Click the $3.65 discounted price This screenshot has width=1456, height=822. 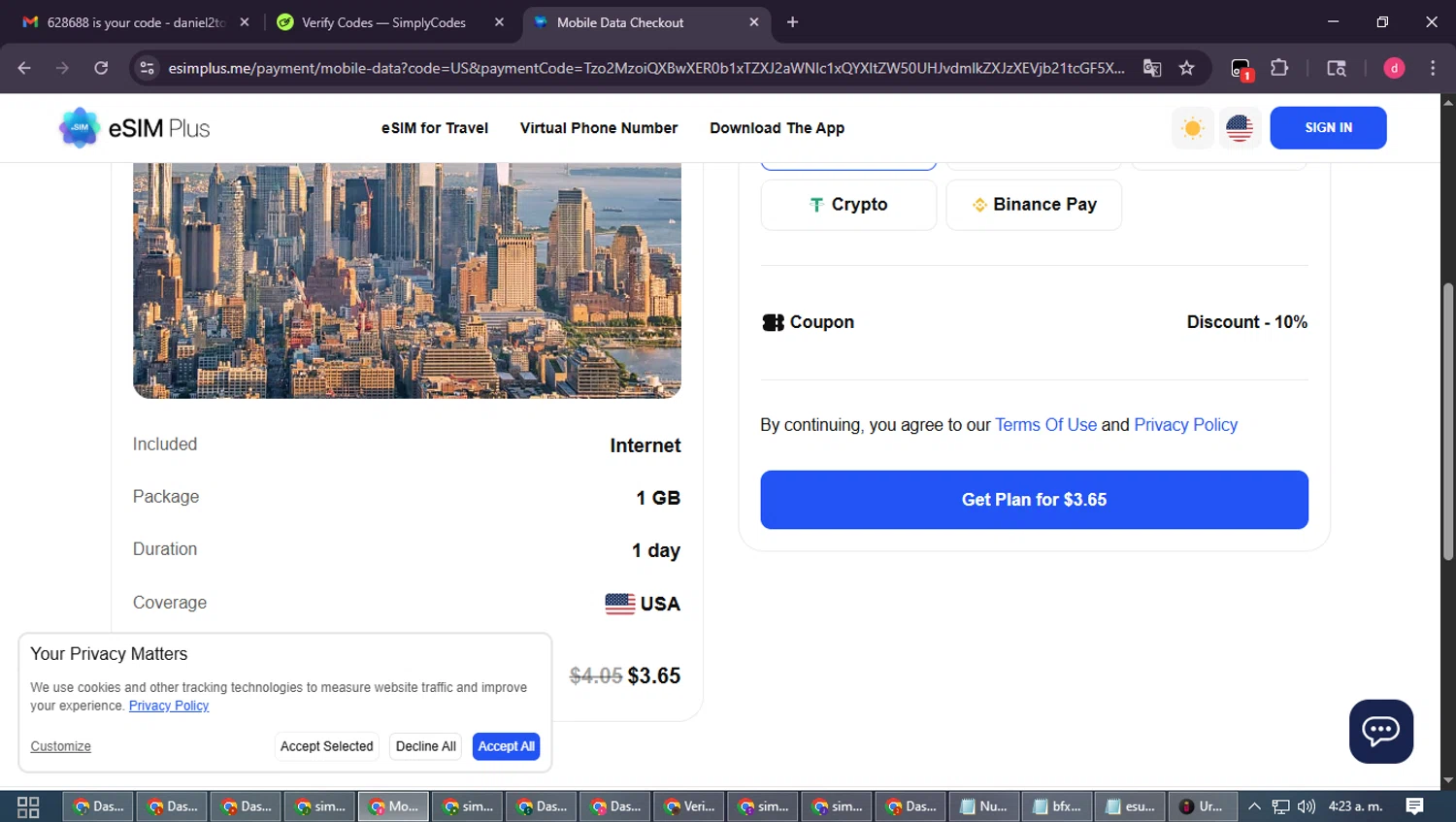pyautogui.click(x=654, y=675)
